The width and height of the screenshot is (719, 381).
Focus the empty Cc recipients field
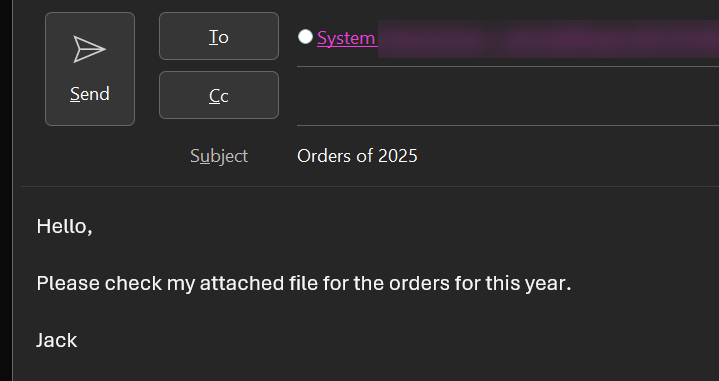(x=508, y=96)
